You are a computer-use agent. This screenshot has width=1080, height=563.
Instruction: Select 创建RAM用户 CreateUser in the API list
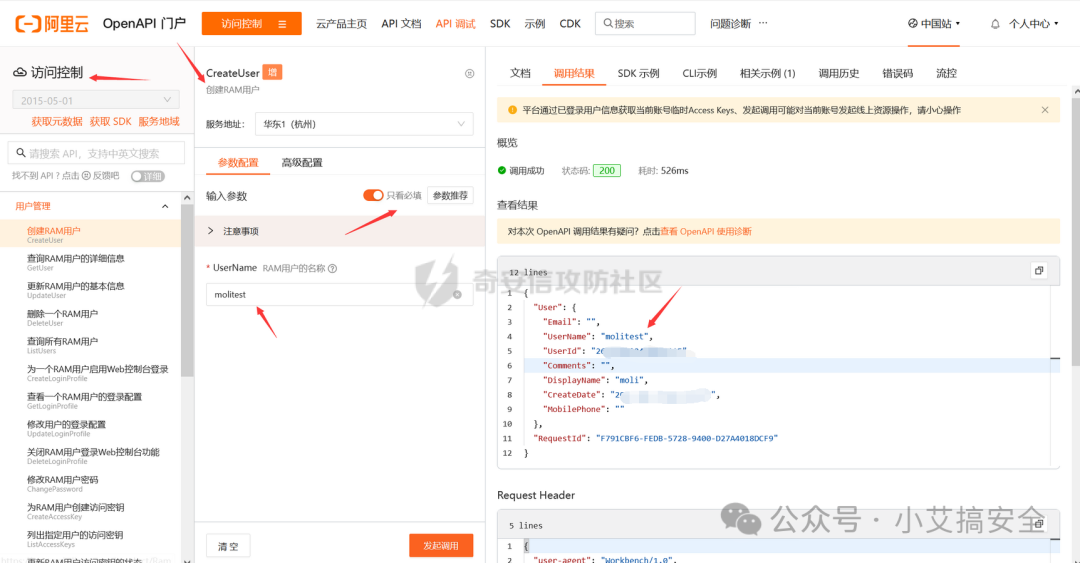coord(90,234)
